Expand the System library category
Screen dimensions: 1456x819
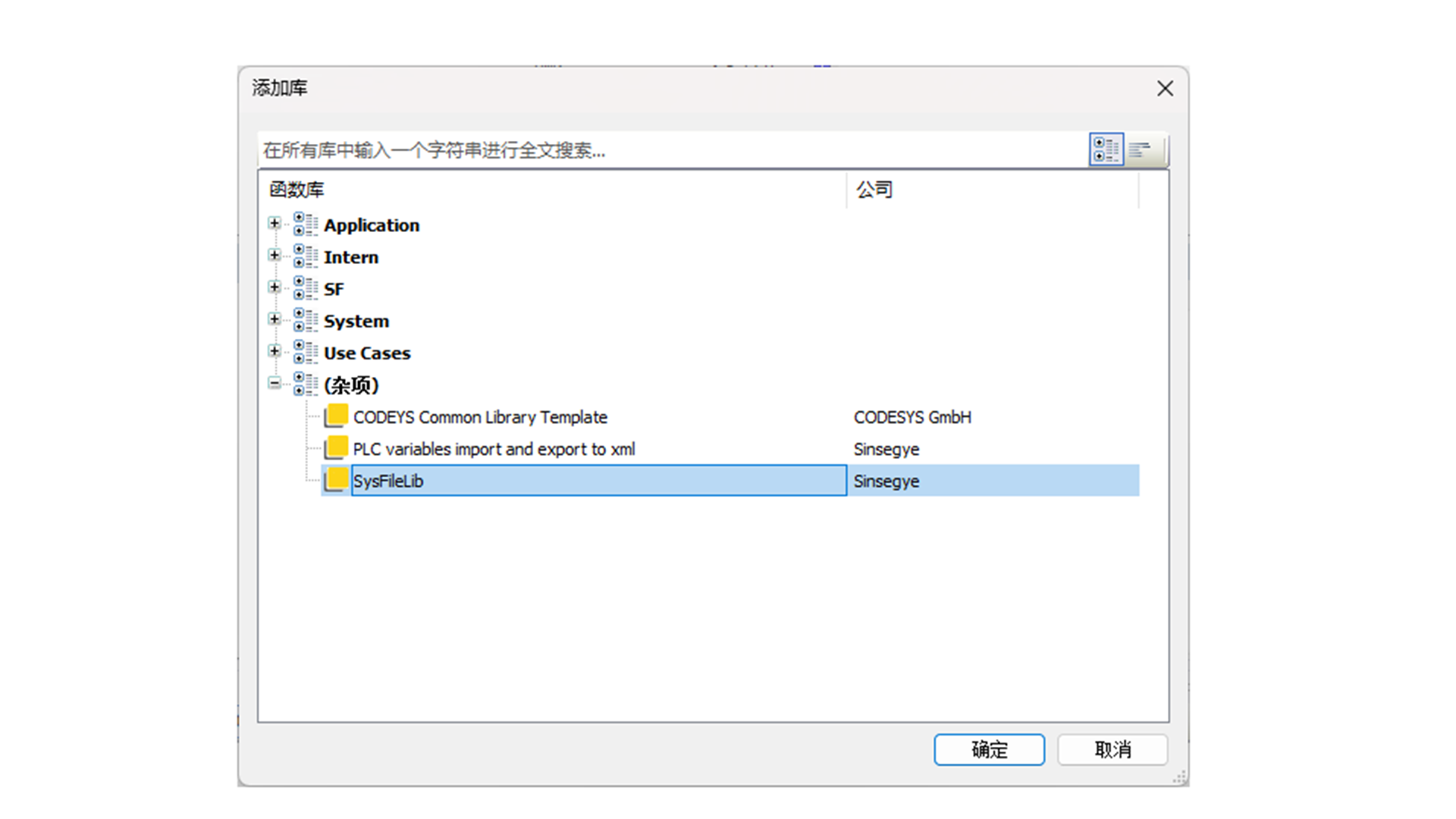tap(275, 319)
